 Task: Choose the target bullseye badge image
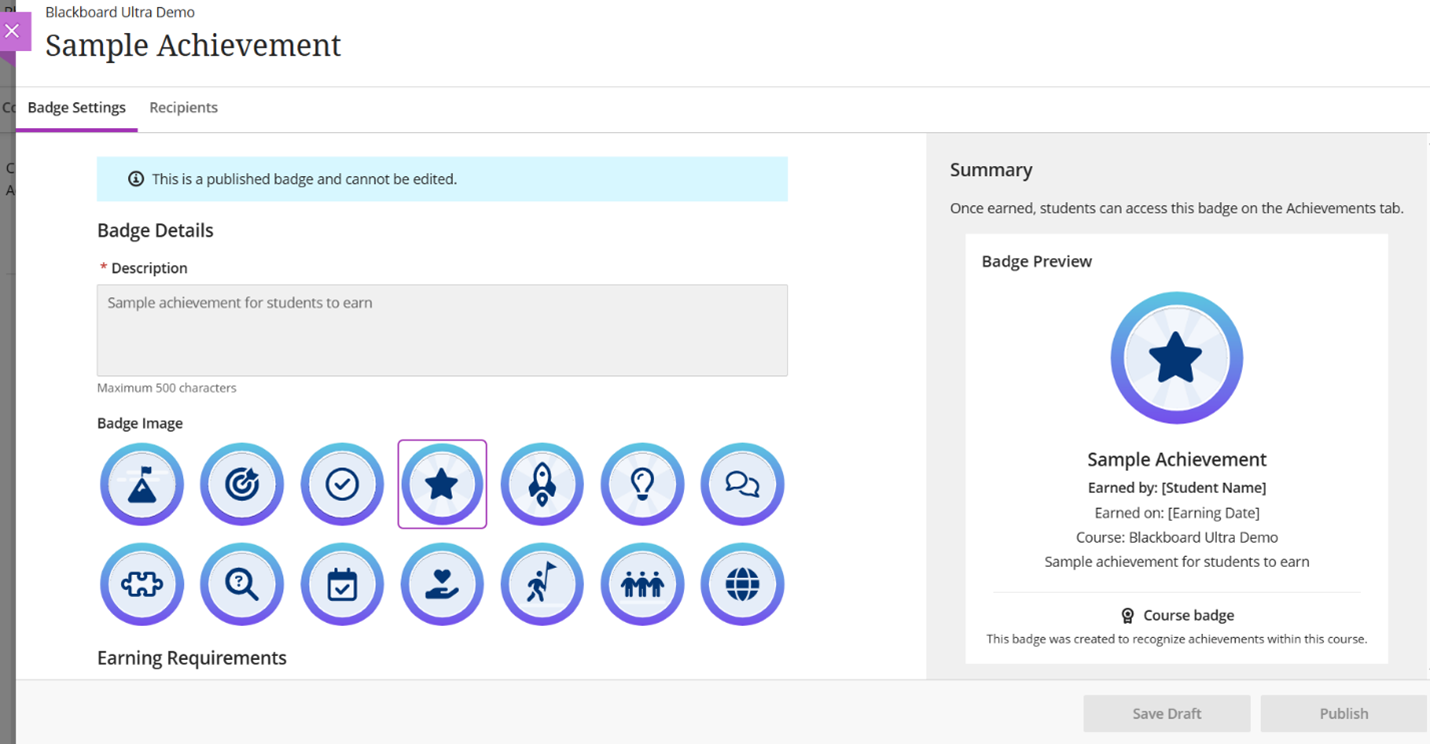(x=242, y=485)
